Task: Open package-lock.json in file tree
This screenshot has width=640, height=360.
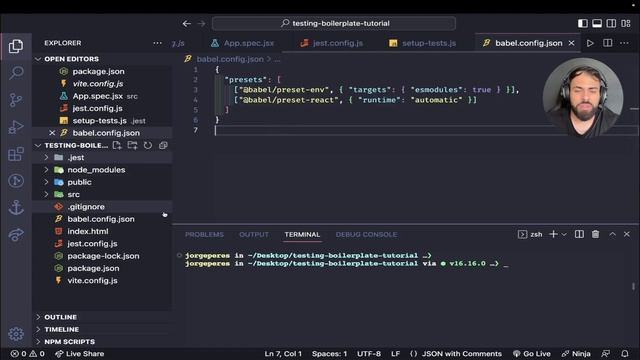Action: pyautogui.click(x=102, y=256)
